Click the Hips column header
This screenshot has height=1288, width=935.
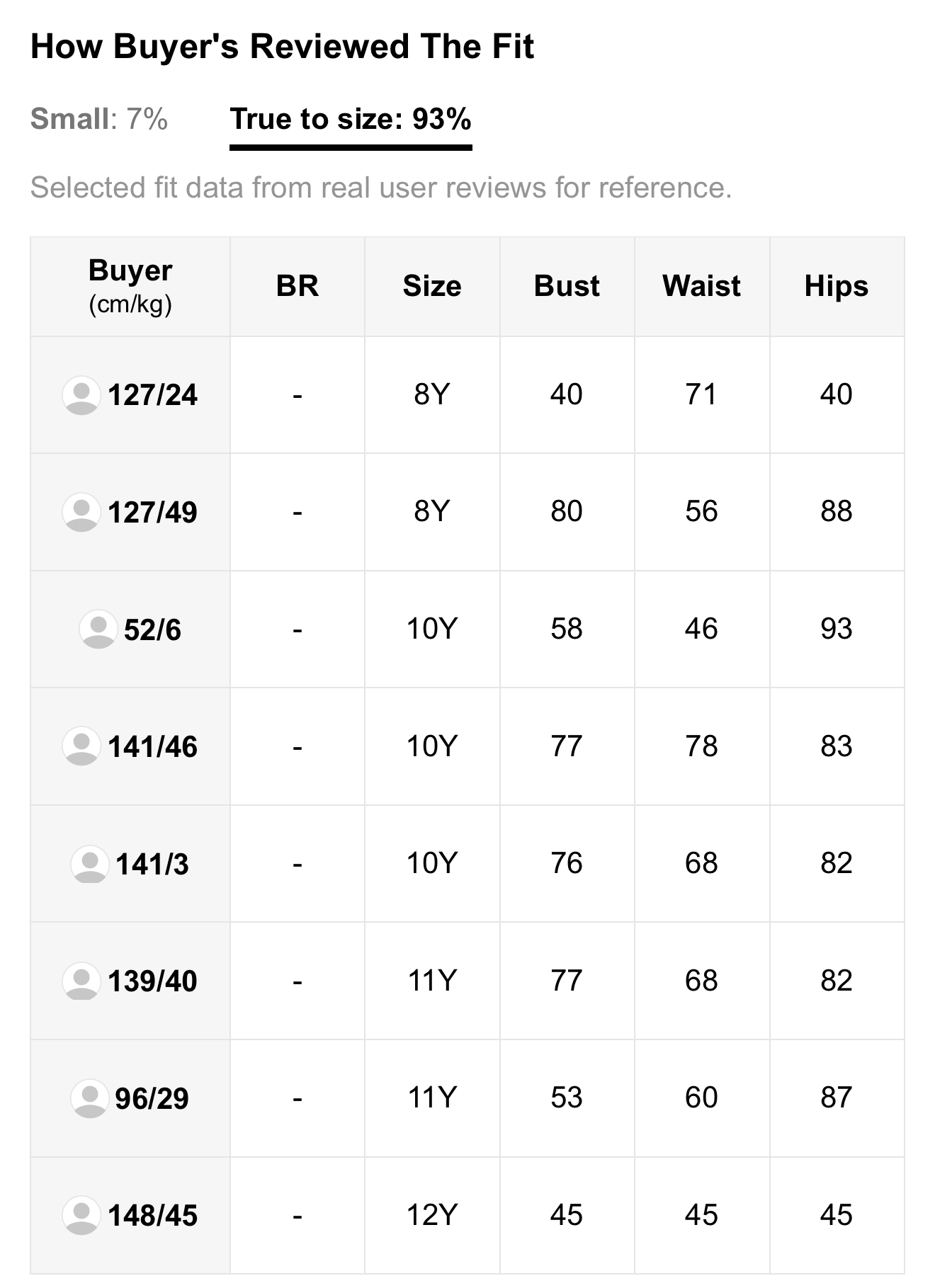point(837,286)
